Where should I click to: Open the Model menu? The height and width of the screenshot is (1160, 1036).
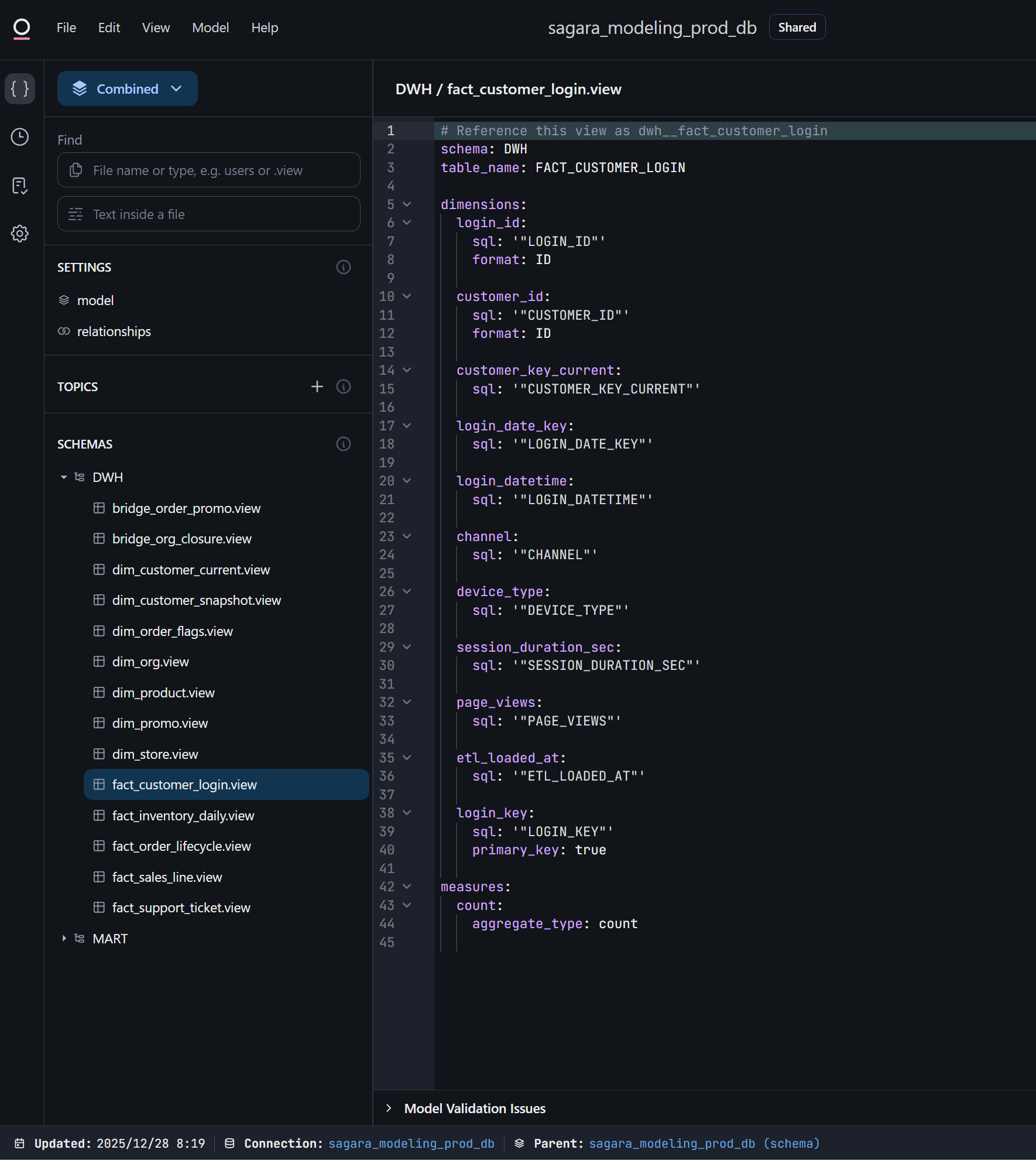point(210,28)
